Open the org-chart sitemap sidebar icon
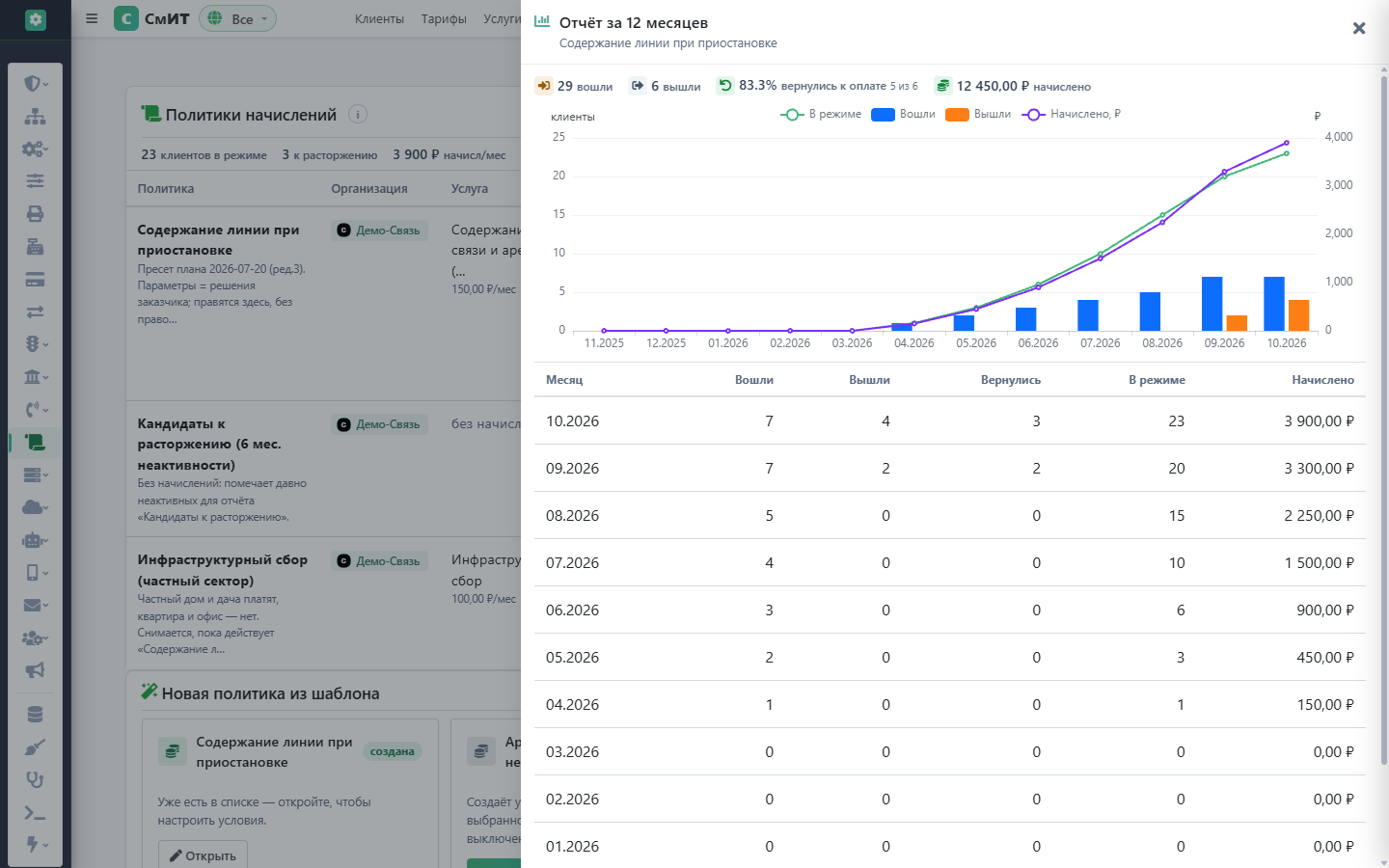Viewport: 1389px width, 868px height. pos(35,117)
